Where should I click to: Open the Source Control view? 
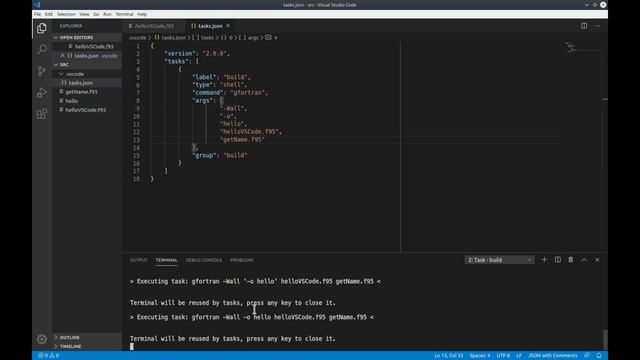point(42,71)
